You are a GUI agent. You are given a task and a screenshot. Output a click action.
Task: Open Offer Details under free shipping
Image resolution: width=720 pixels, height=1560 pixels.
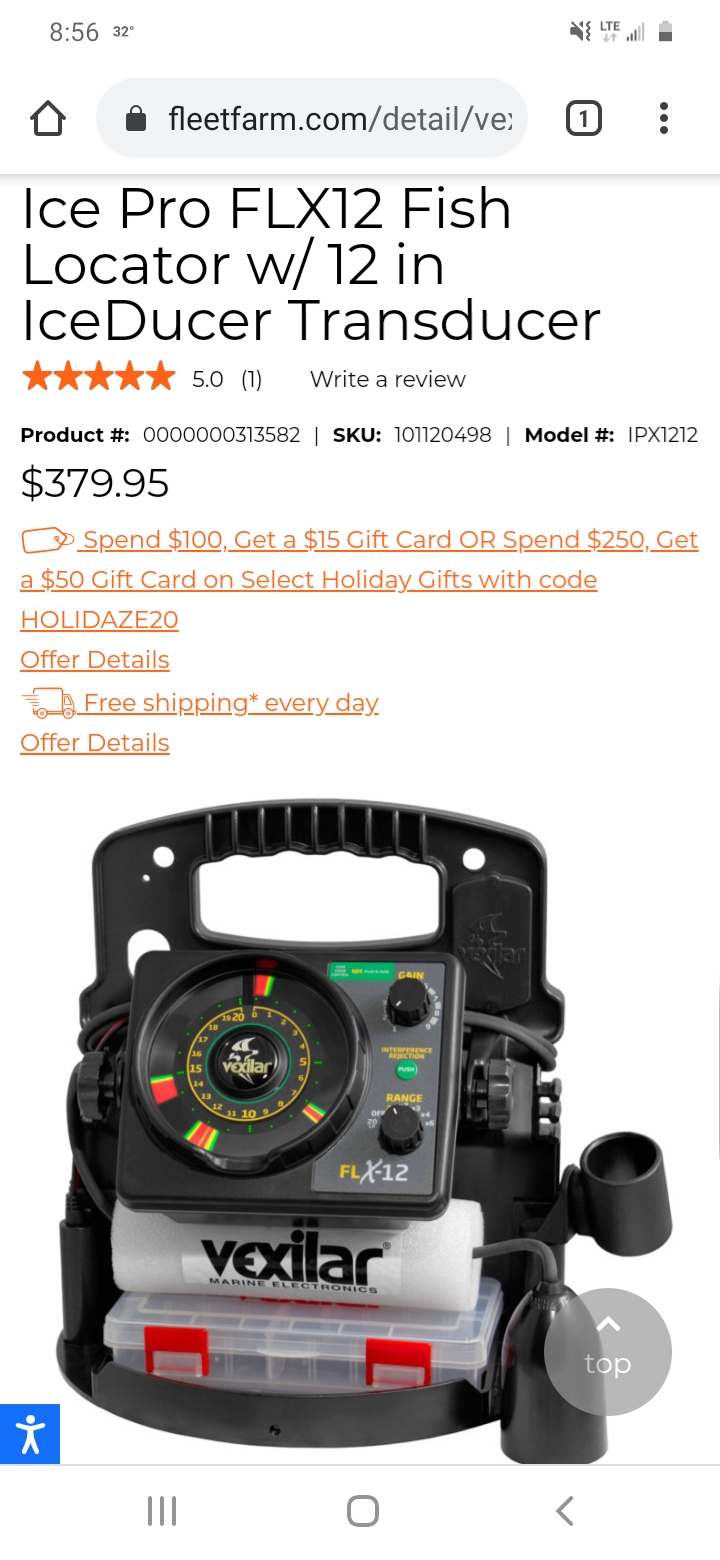click(95, 743)
